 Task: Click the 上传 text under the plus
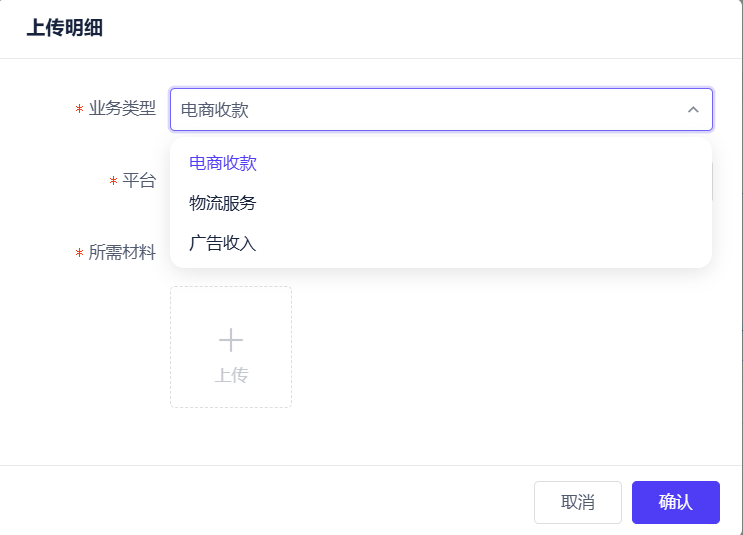pos(231,376)
